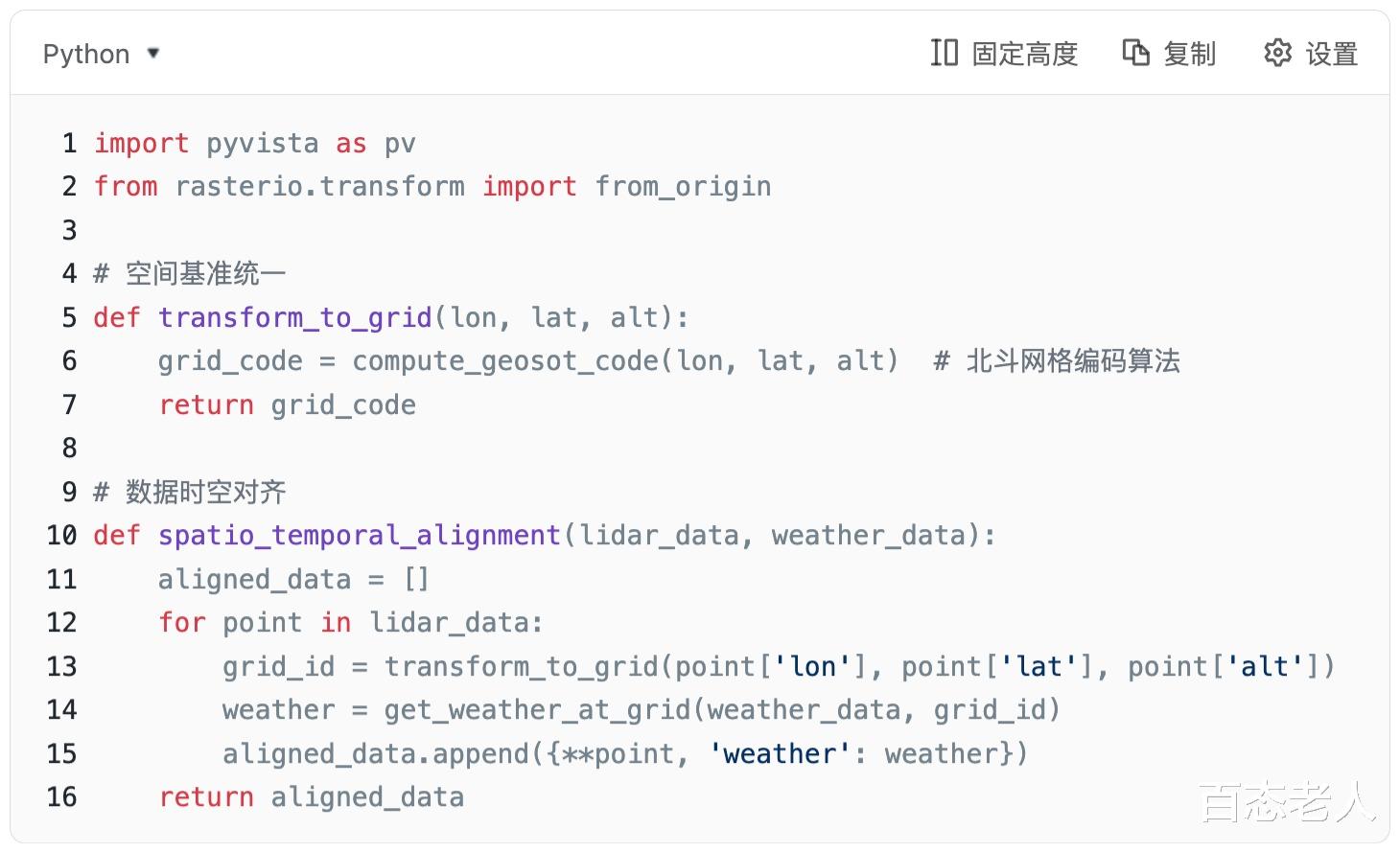Viewport: 1400px width, 853px height.
Task: Click the copy (复制) icon
Action: coord(1135,53)
